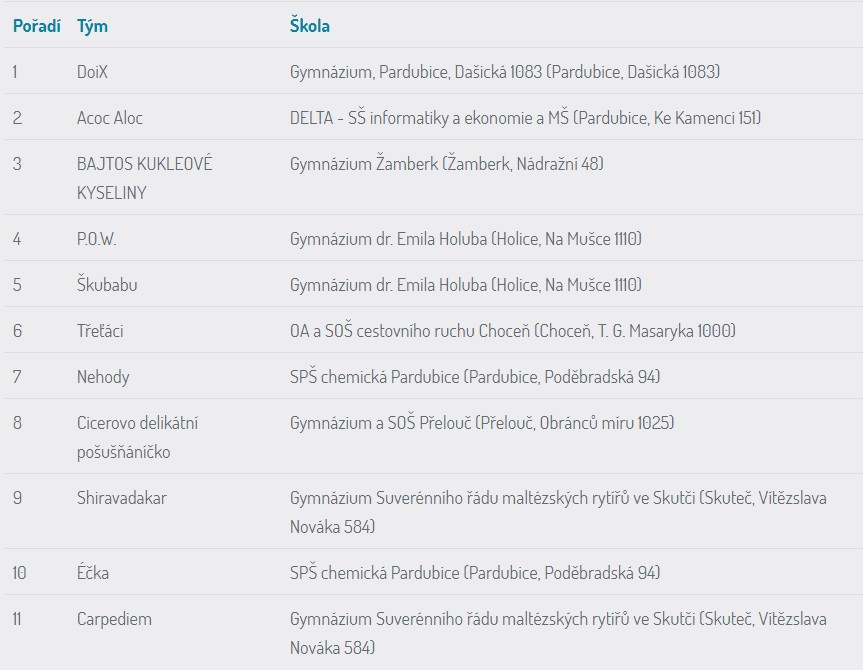Click the Carpediem team name
This screenshot has height=670, width=863.
114,619
